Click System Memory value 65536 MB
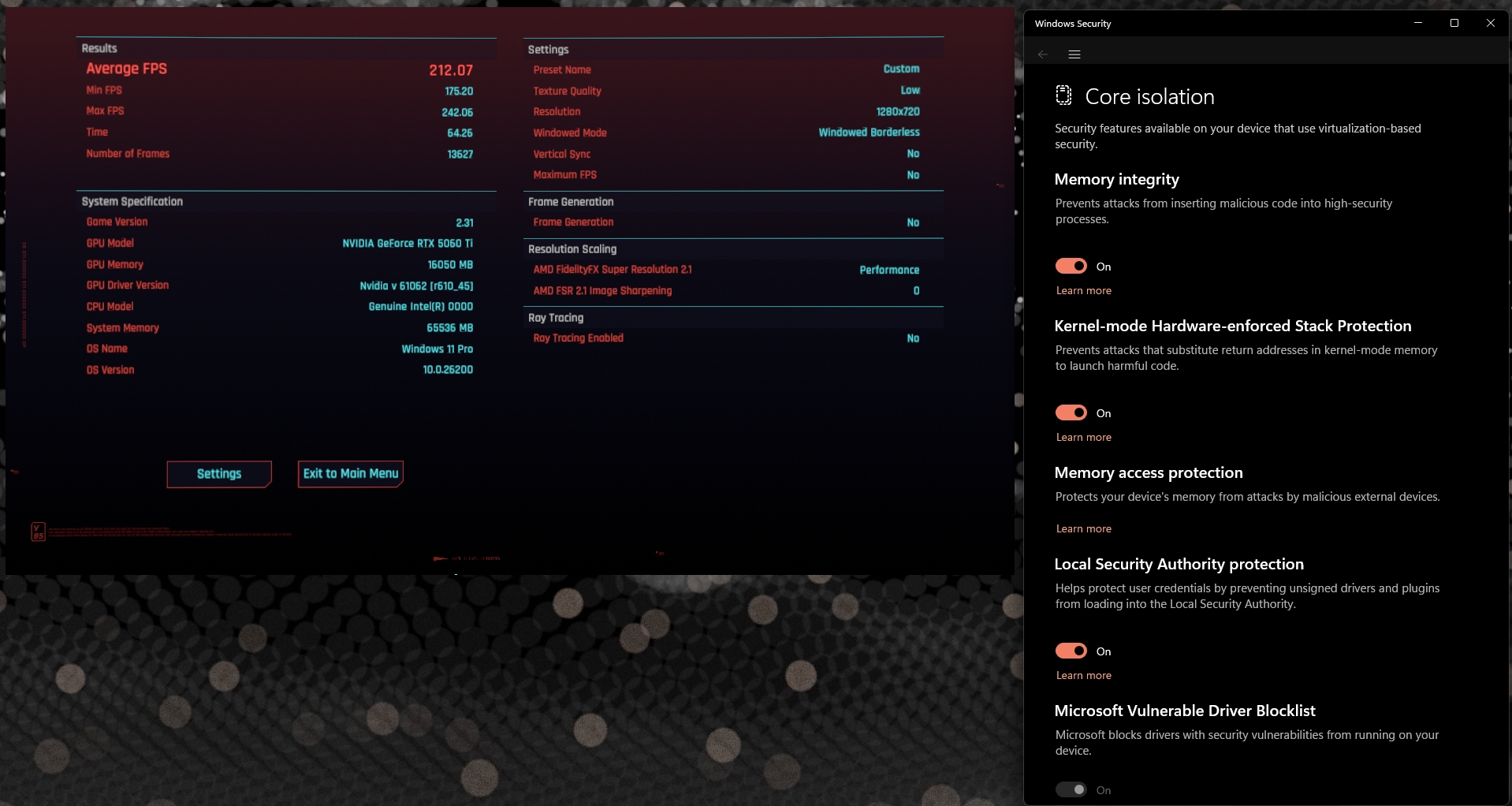1512x806 pixels. tap(450, 328)
